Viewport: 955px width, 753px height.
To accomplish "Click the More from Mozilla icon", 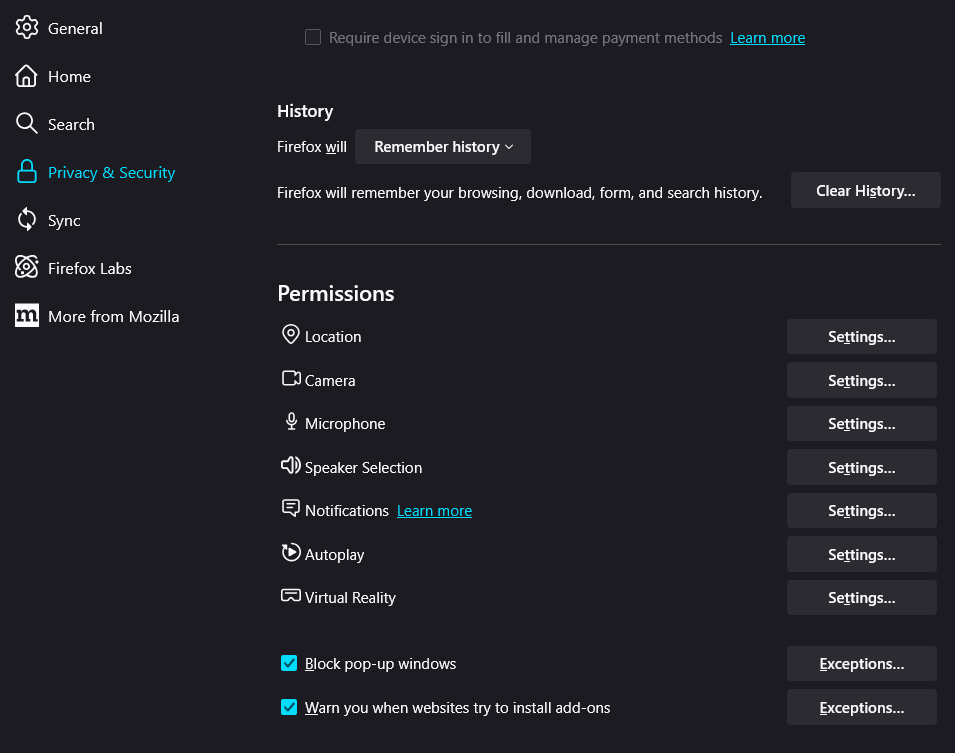I will (27, 316).
